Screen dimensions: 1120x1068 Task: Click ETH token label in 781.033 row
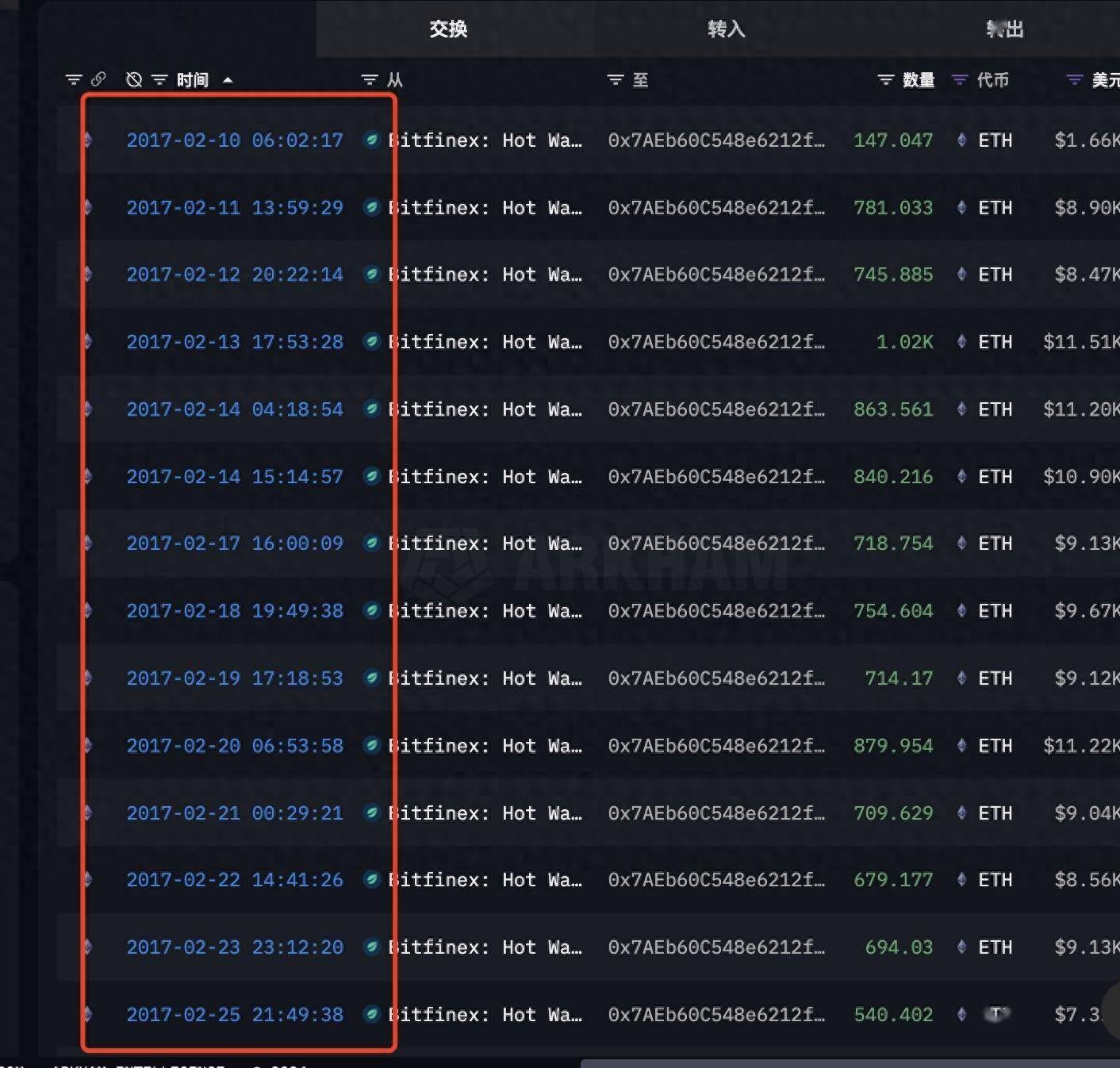click(995, 208)
